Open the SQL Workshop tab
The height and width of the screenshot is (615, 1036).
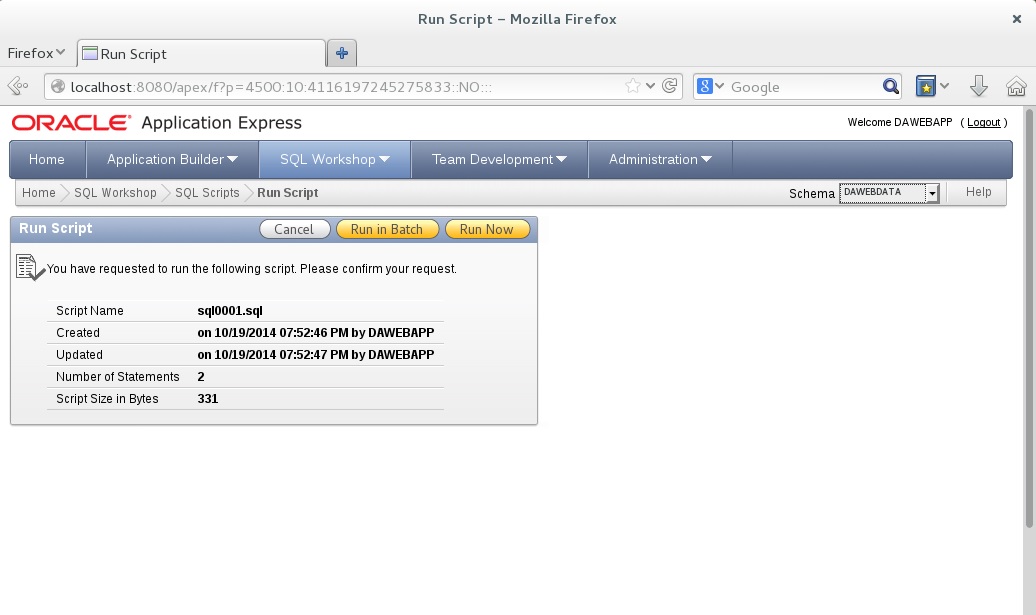[334, 159]
